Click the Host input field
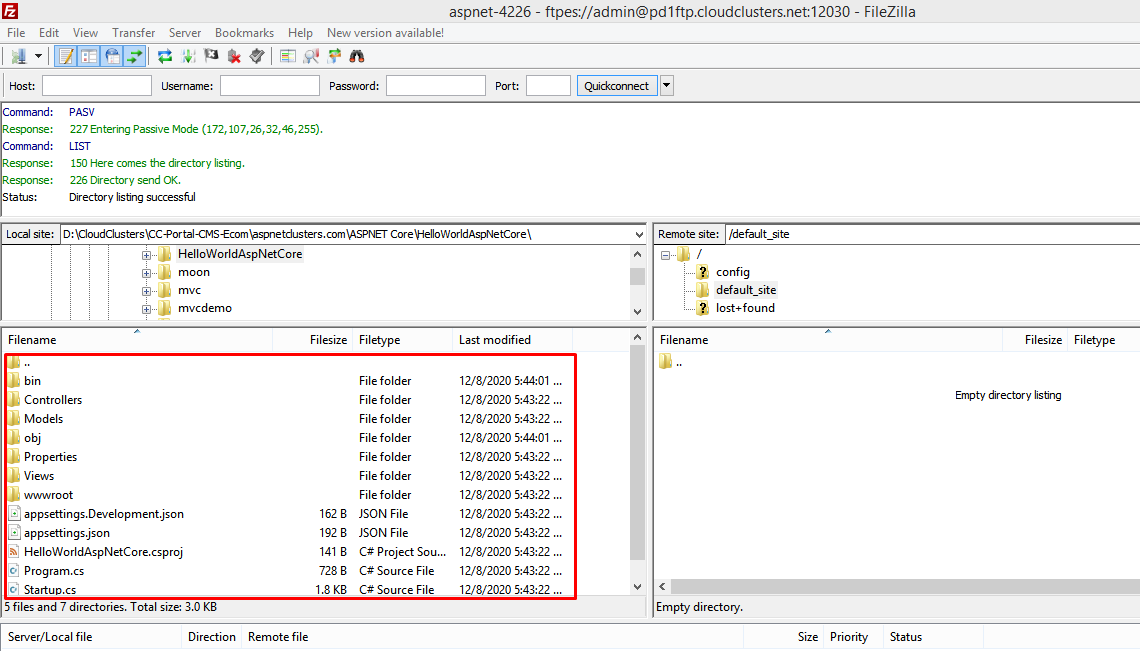1140x651 pixels. 97,86
